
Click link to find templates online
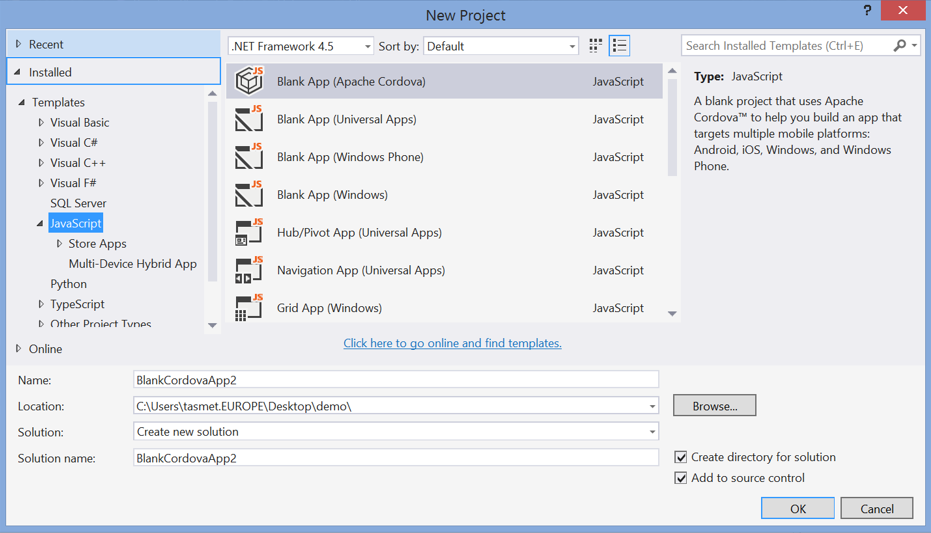tap(452, 343)
